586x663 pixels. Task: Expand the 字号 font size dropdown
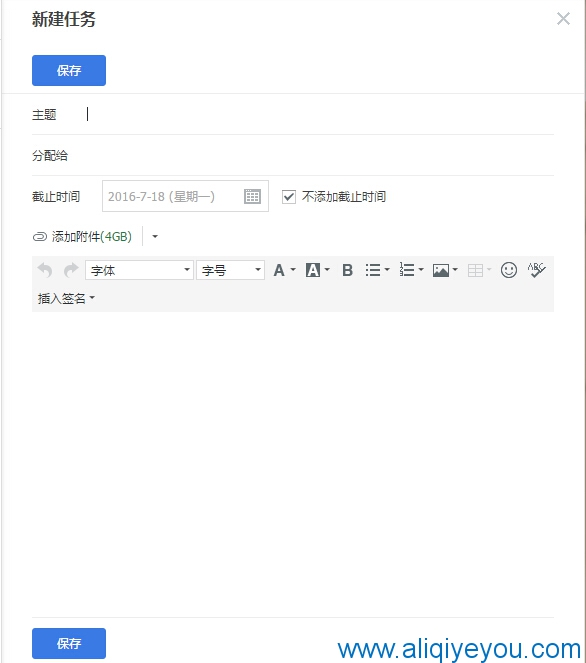tap(230, 270)
